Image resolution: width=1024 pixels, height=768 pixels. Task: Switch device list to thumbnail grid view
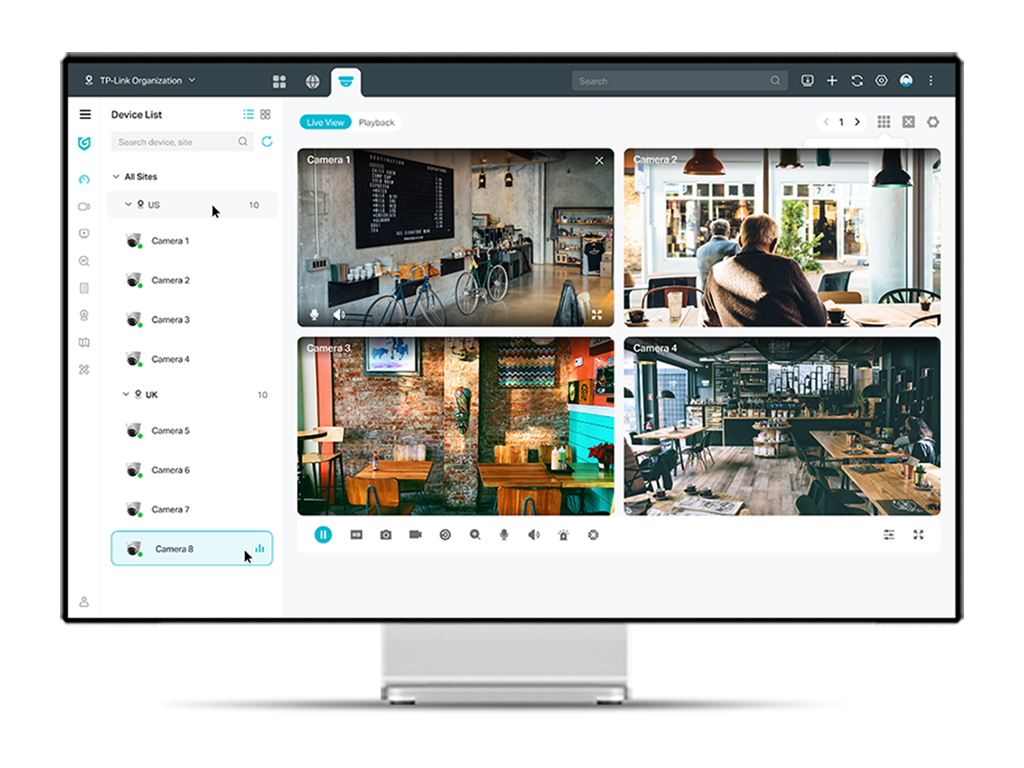coord(265,115)
